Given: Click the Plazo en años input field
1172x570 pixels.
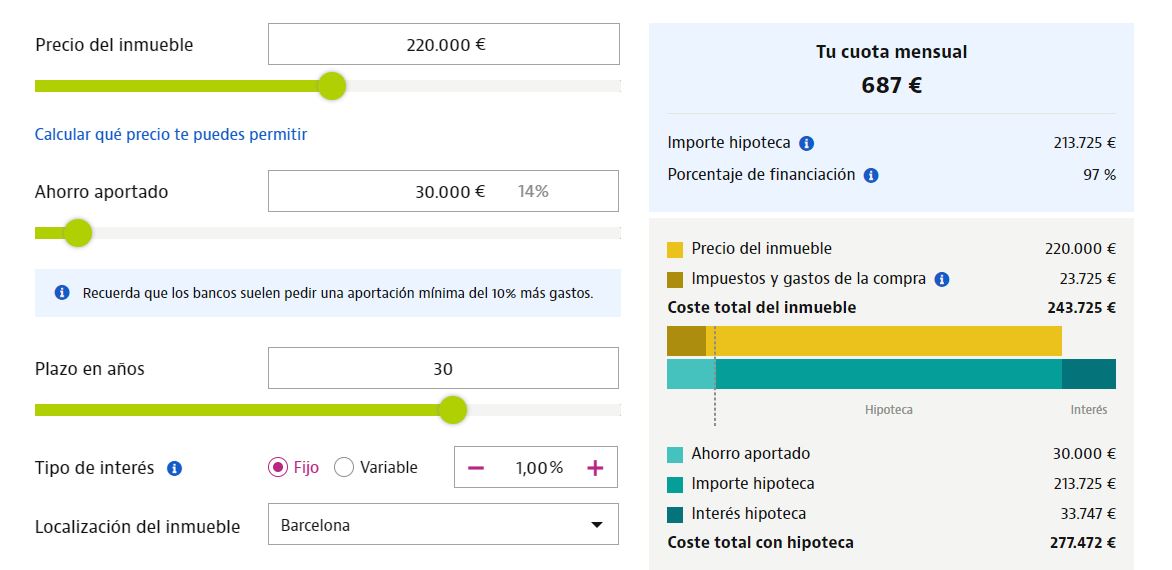Looking at the screenshot, I should pos(443,368).
